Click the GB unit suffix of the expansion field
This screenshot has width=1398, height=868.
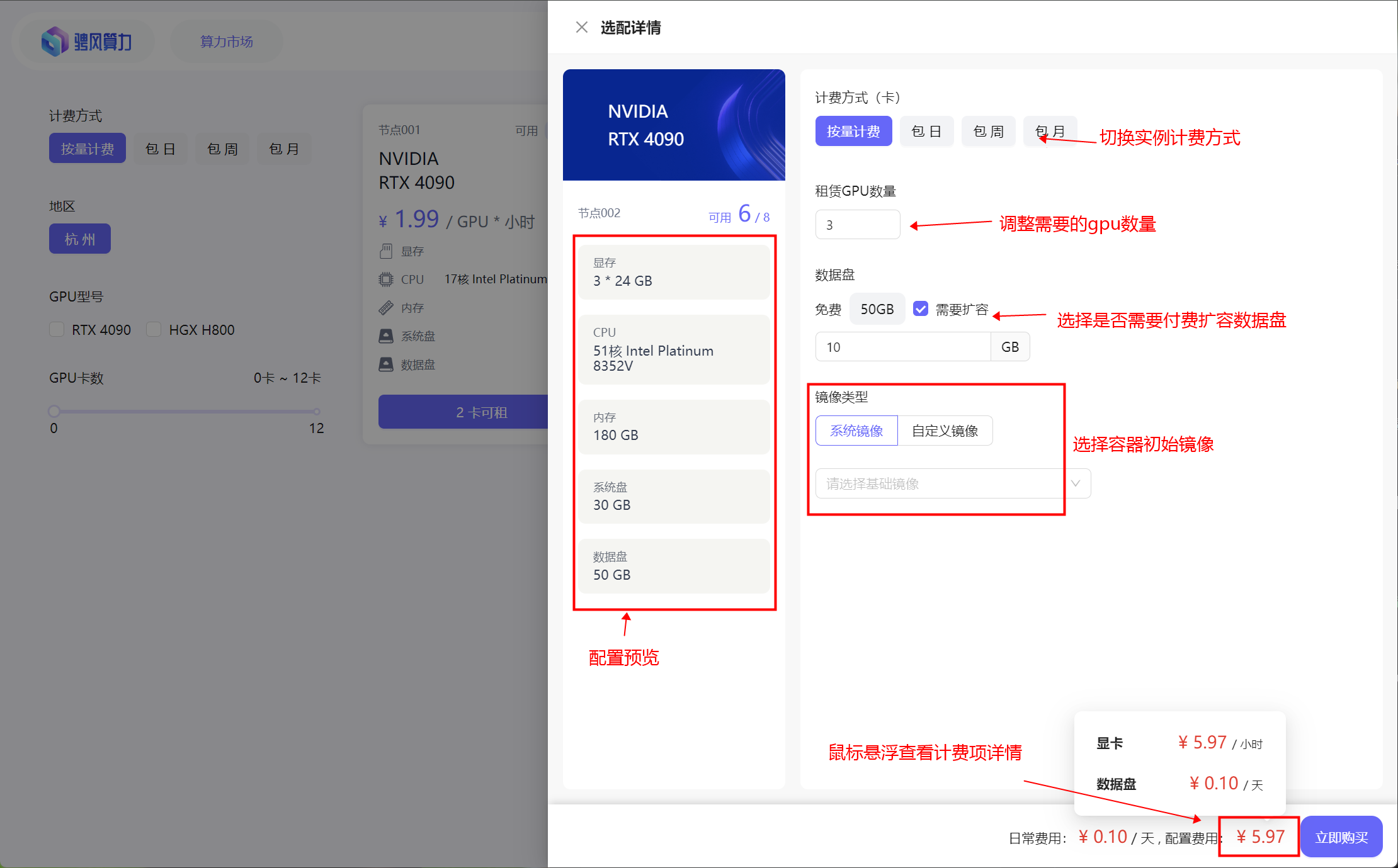coord(1010,347)
